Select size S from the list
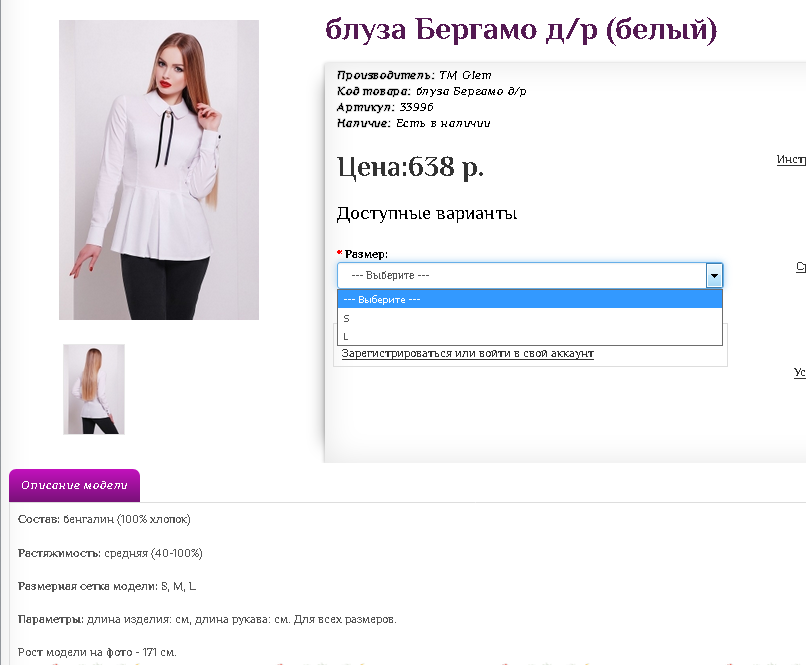The image size is (806, 665). pos(530,318)
